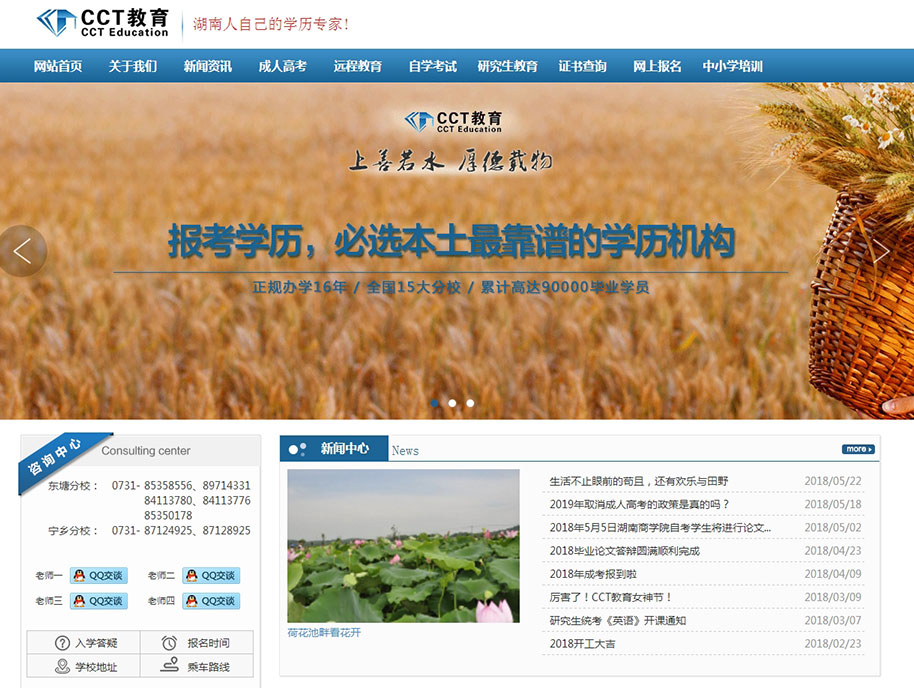Start QQ conversation with 老师四

click(x=211, y=601)
